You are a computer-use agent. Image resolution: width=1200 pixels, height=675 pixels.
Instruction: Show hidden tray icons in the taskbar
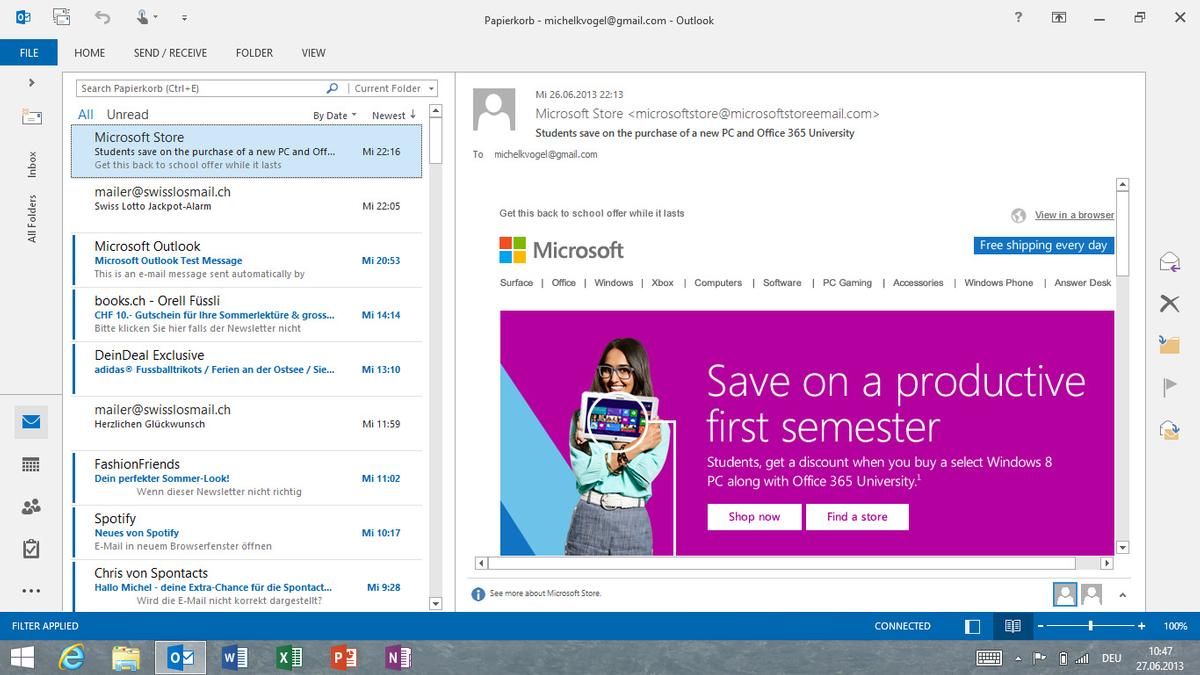pos(1019,657)
